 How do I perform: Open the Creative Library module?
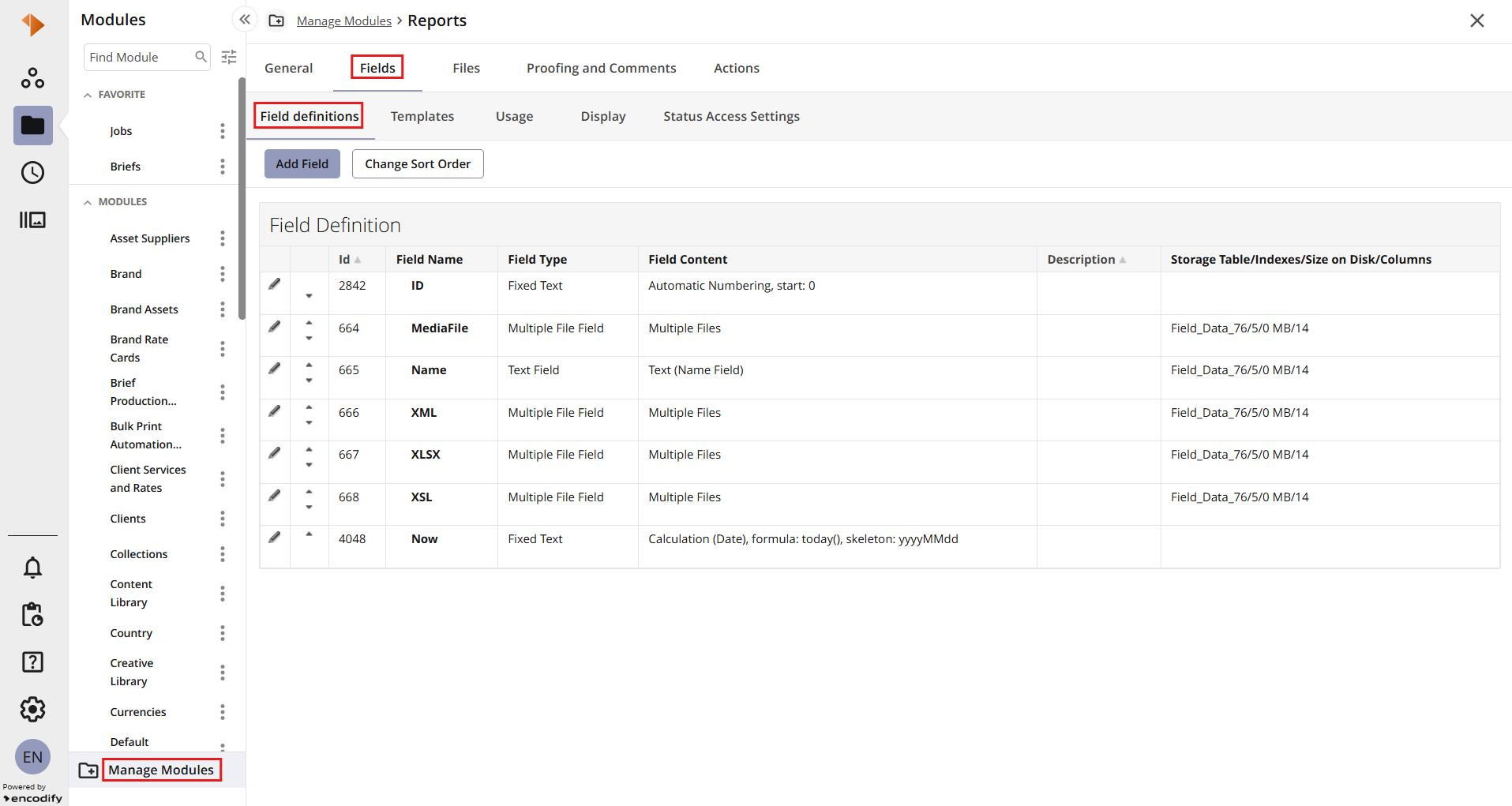(132, 672)
